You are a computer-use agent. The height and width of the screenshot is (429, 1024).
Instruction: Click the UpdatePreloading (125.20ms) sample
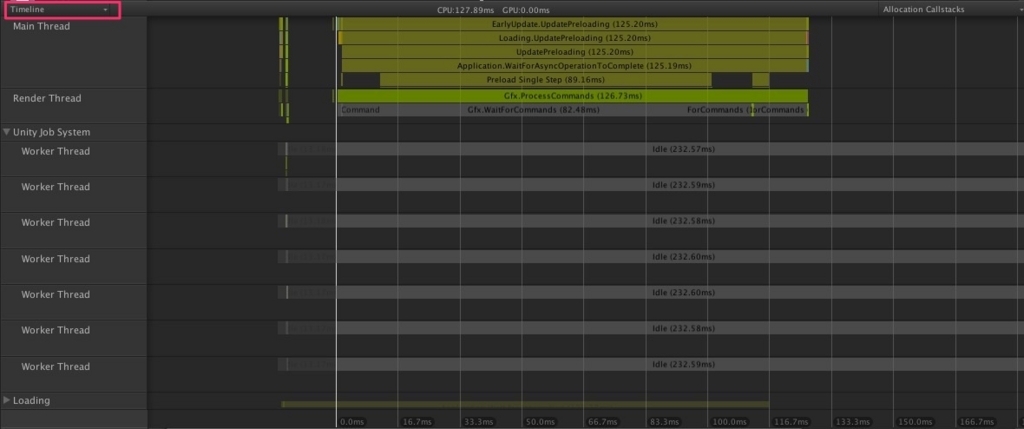(575, 52)
